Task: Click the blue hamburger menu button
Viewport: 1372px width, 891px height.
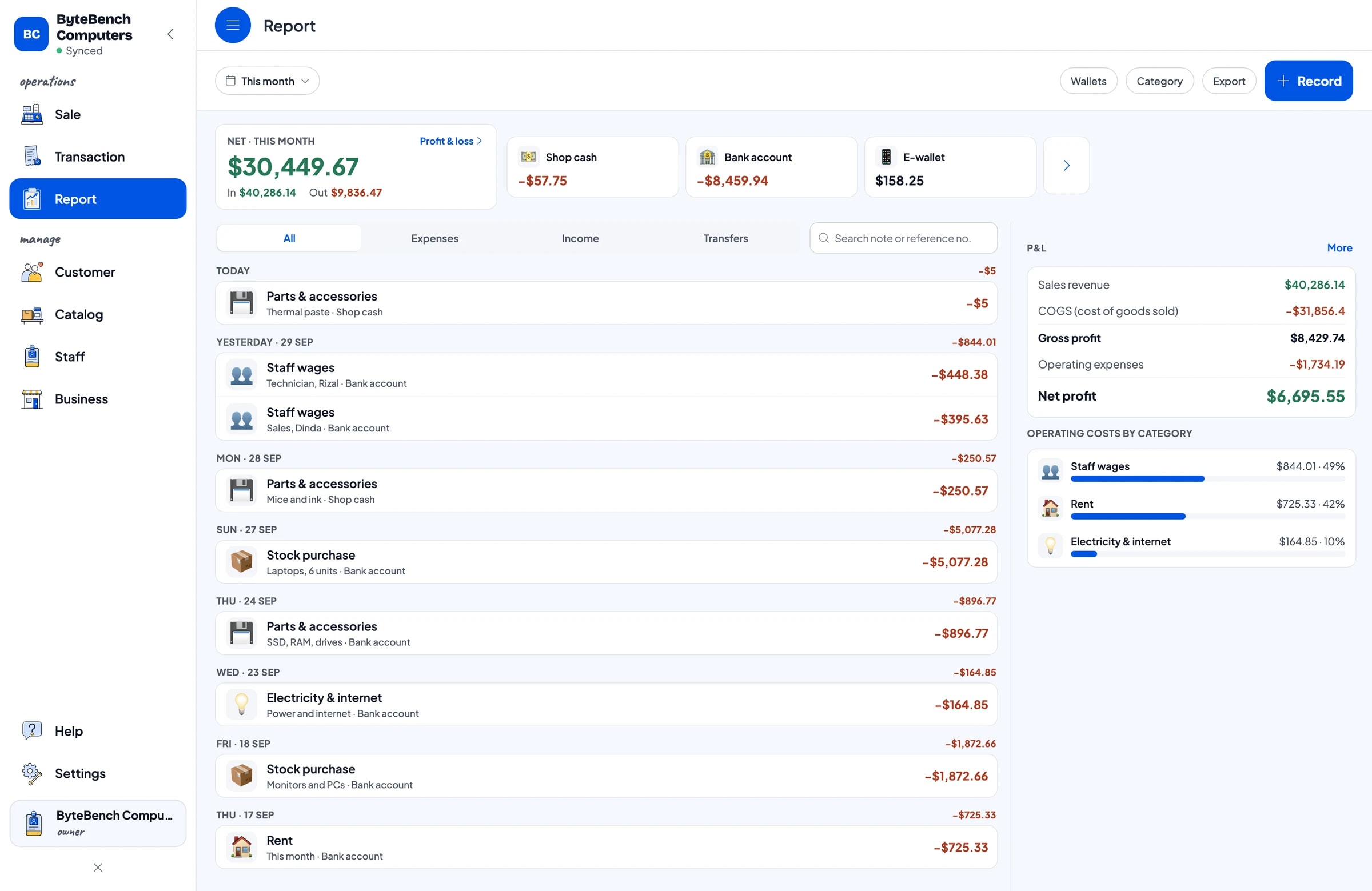Action: pos(232,25)
